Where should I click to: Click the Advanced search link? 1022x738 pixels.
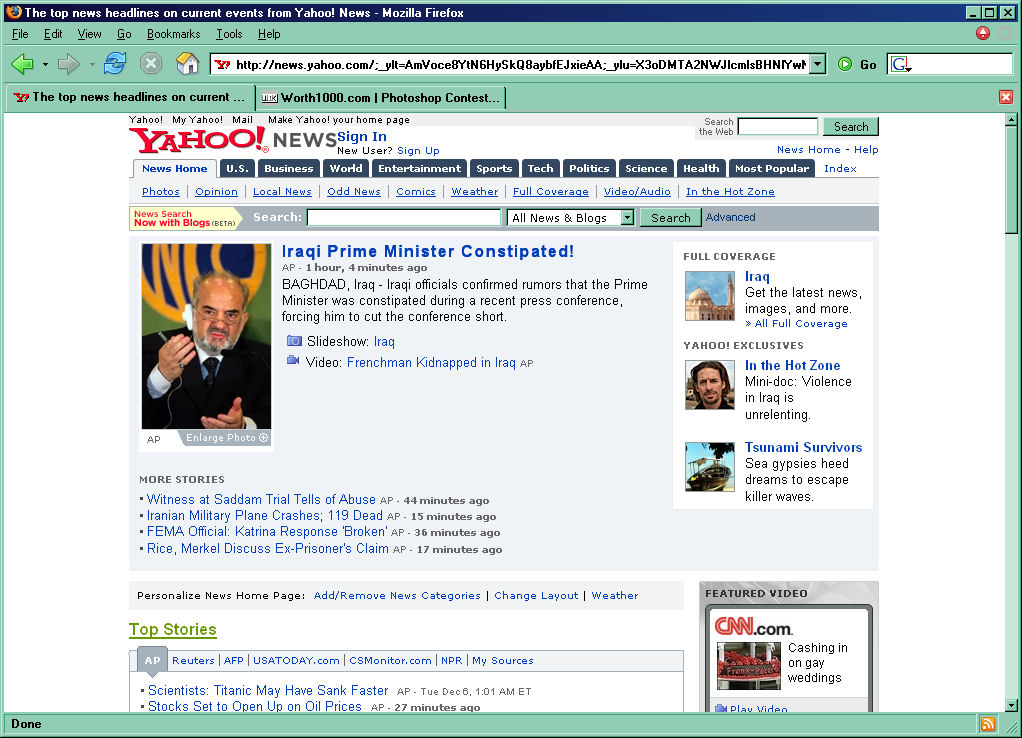coord(730,217)
